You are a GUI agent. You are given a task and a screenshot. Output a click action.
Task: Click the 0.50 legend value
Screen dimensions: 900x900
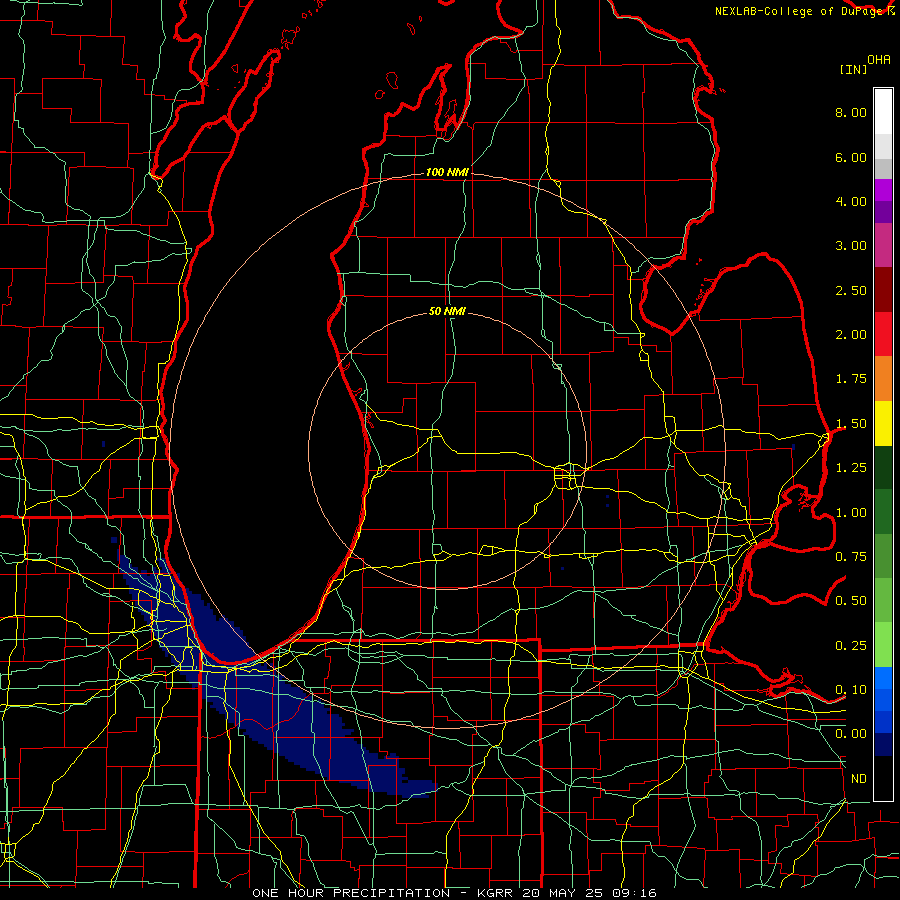pos(851,601)
